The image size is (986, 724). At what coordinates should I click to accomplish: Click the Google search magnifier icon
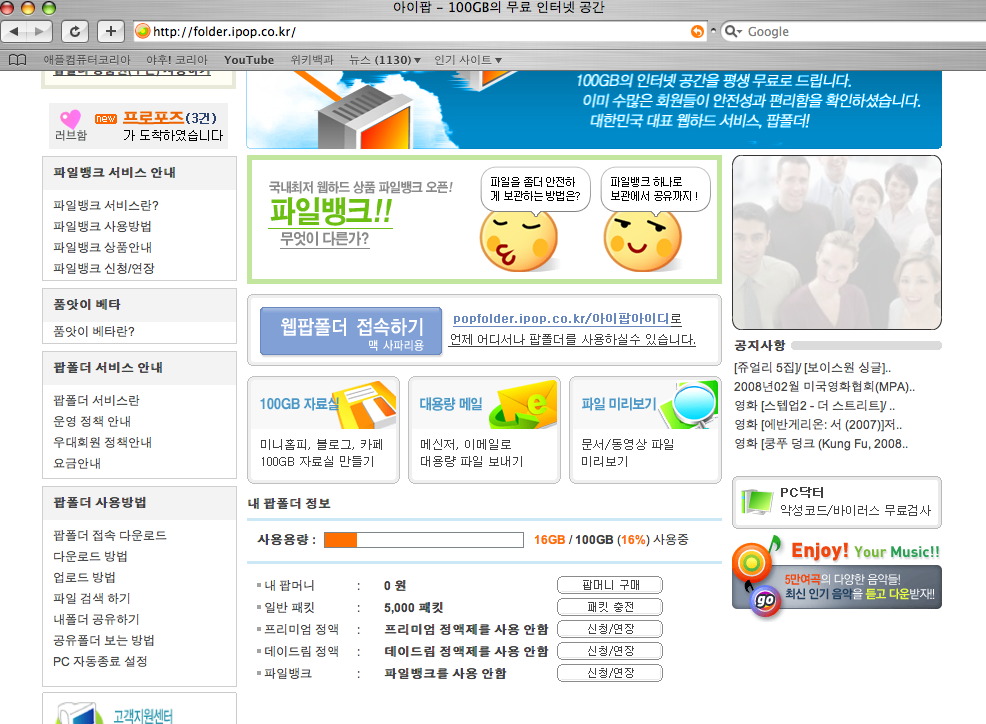pyautogui.click(x=730, y=31)
